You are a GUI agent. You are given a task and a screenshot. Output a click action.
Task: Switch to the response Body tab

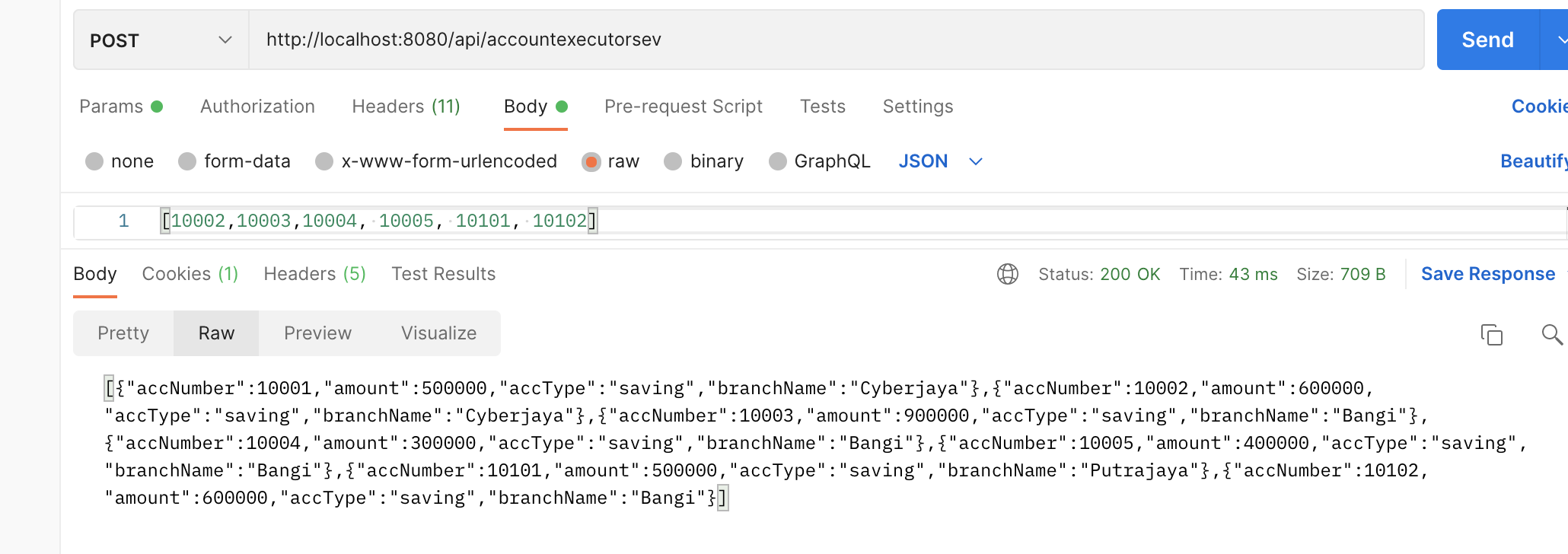pos(95,274)
